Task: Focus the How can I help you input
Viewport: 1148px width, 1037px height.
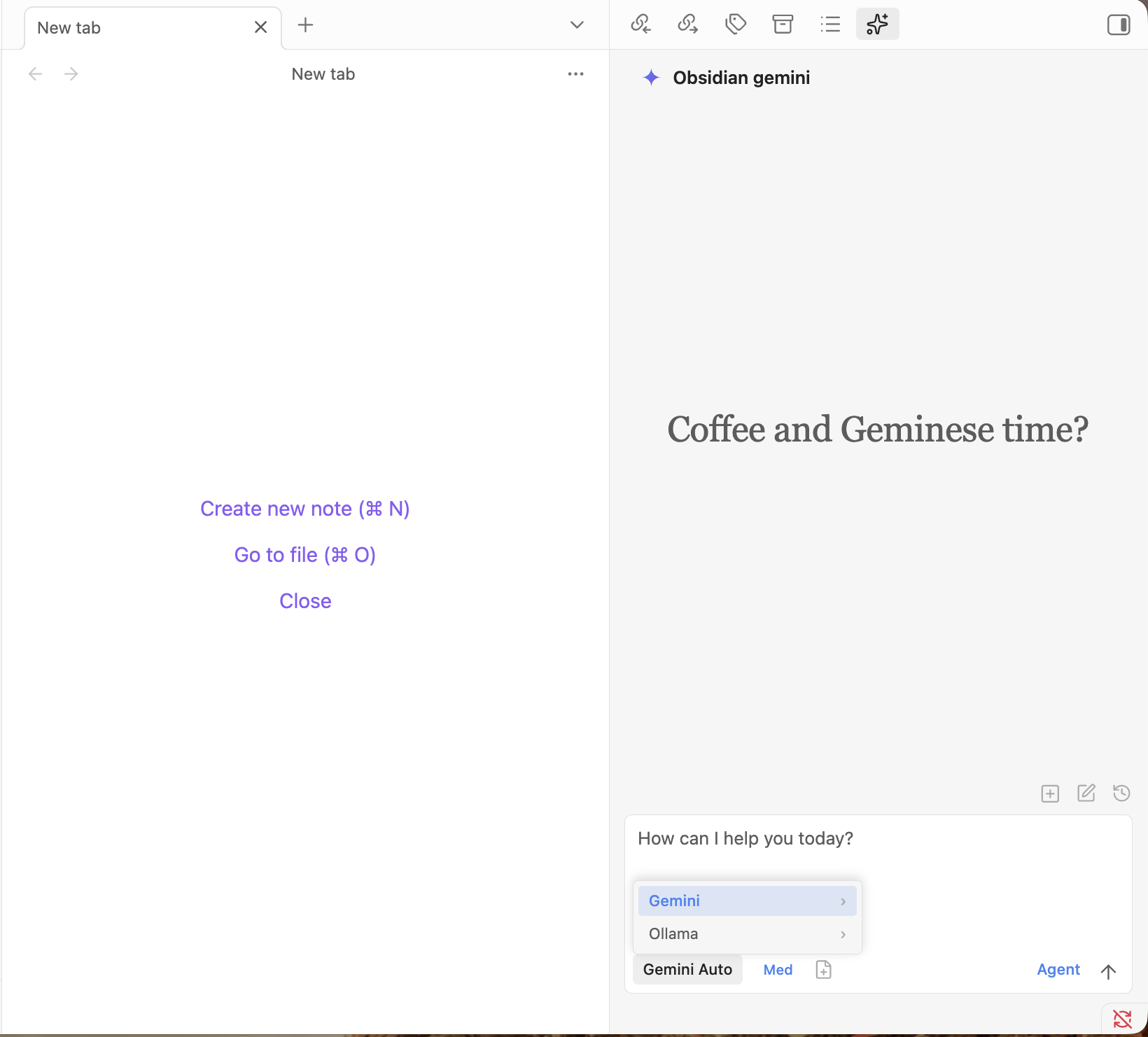Action: click(x=878, y=839)
